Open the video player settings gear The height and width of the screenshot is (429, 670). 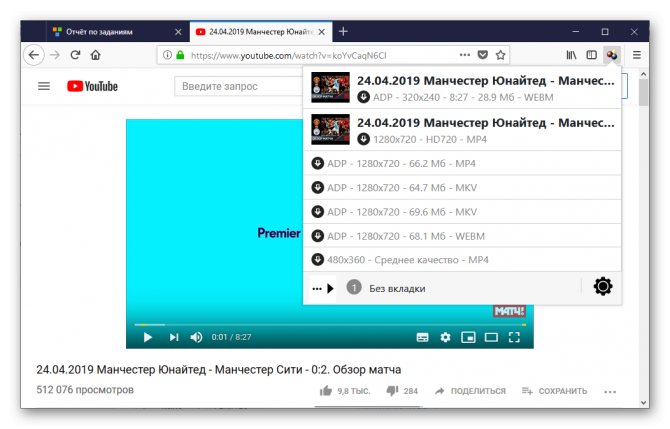click(x=445, y=337)
